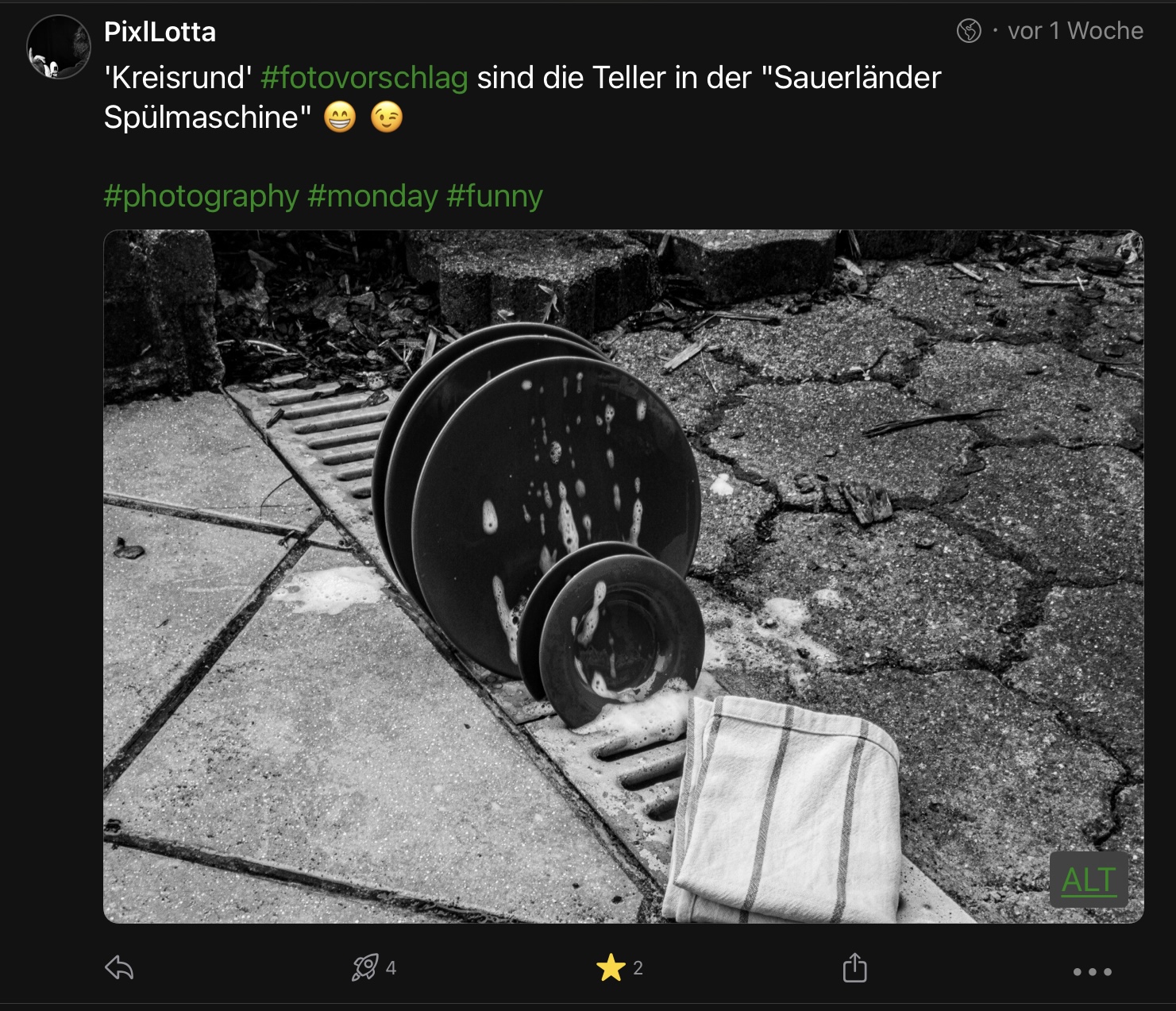Open the #funny hashtag
The width and height of the screenshot is (1176, 1011).
click(495, 195)
